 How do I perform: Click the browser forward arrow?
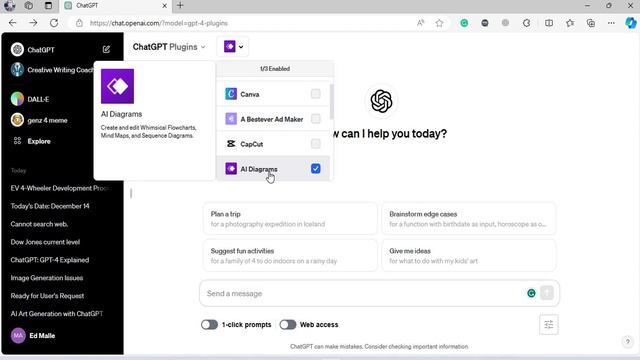(x=33, y=23)
